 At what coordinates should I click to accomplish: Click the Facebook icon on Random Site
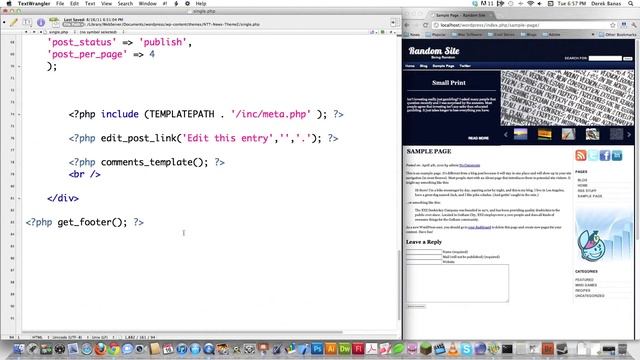[x=605, y=156]
